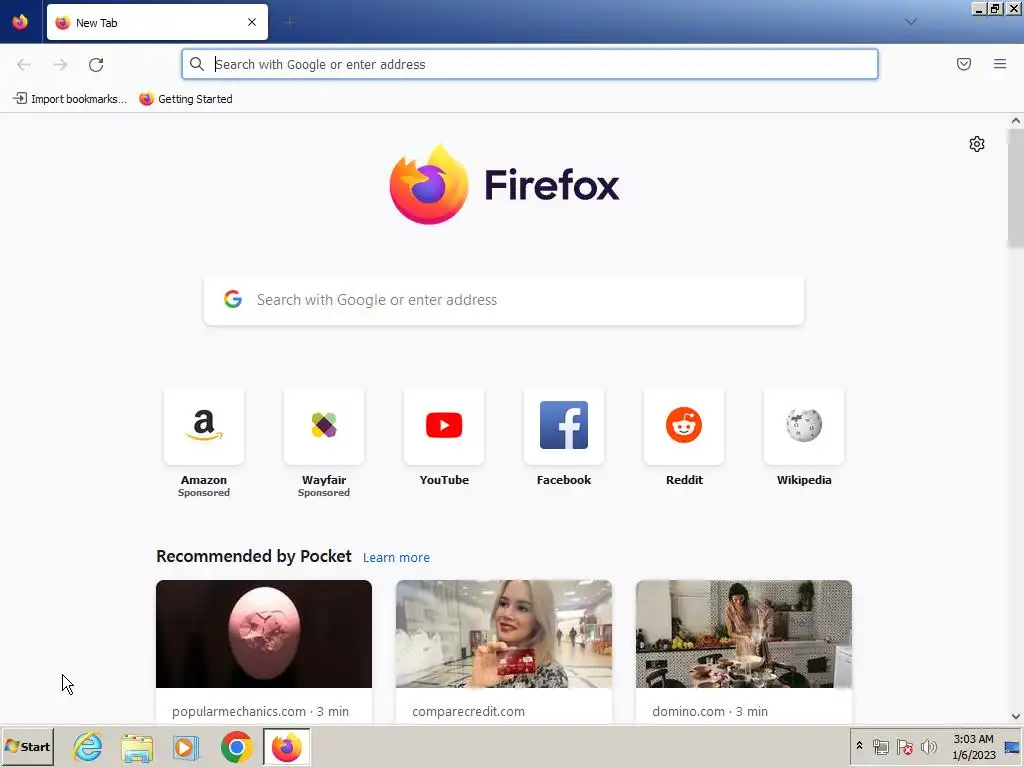Viewport: 1024px width, 768px height.
Task: Click the volume speaker tray icon
Action: [x=928, y=746]
